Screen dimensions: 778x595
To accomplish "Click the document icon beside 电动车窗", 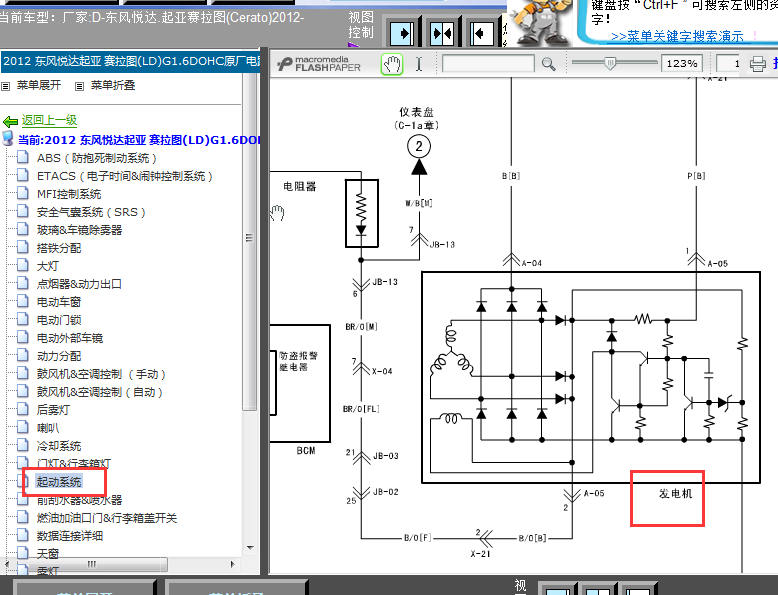I will (x=23, y=301).
